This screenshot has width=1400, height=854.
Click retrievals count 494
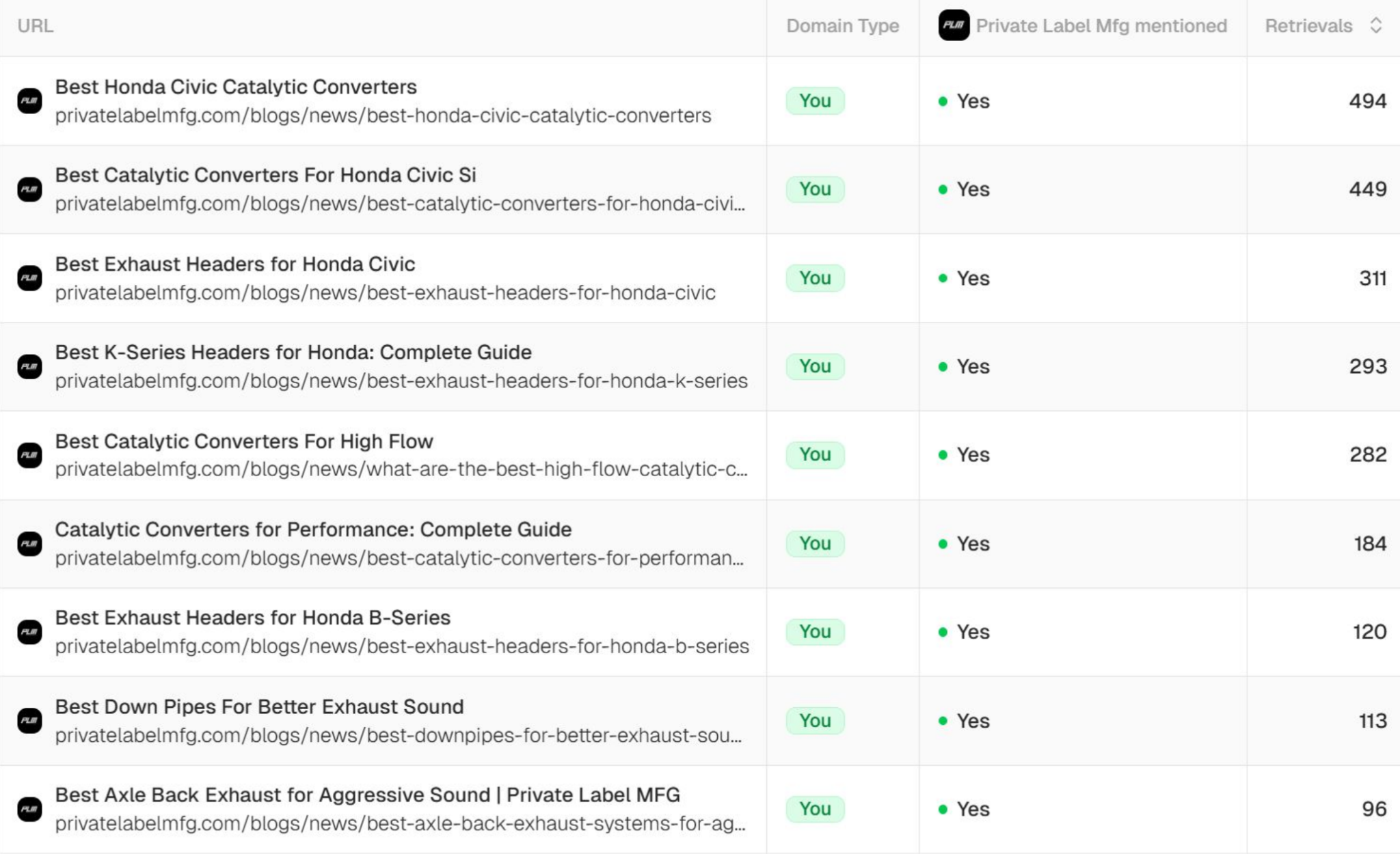pos(1367,101)
